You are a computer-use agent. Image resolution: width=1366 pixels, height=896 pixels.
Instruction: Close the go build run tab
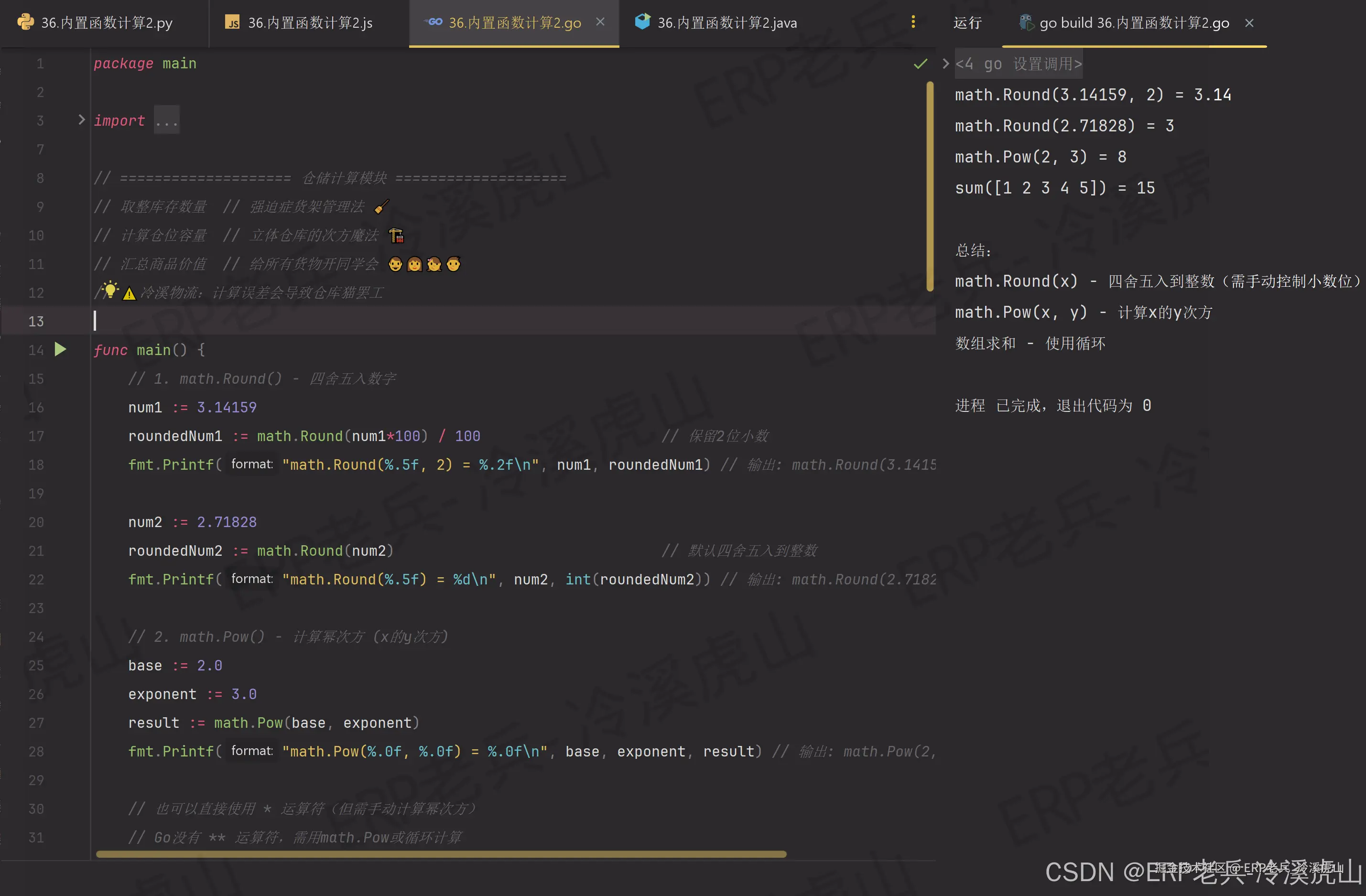coord(1249,23)
